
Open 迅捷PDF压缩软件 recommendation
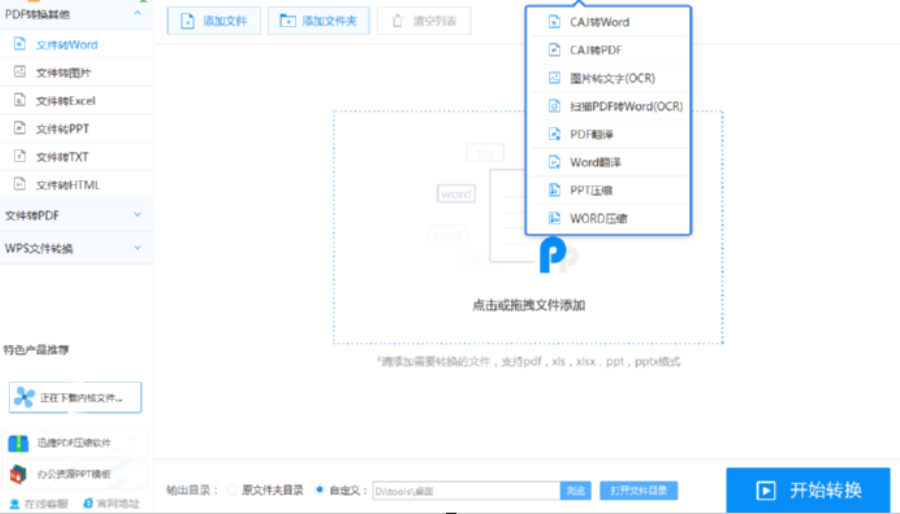tap(75, 443)
